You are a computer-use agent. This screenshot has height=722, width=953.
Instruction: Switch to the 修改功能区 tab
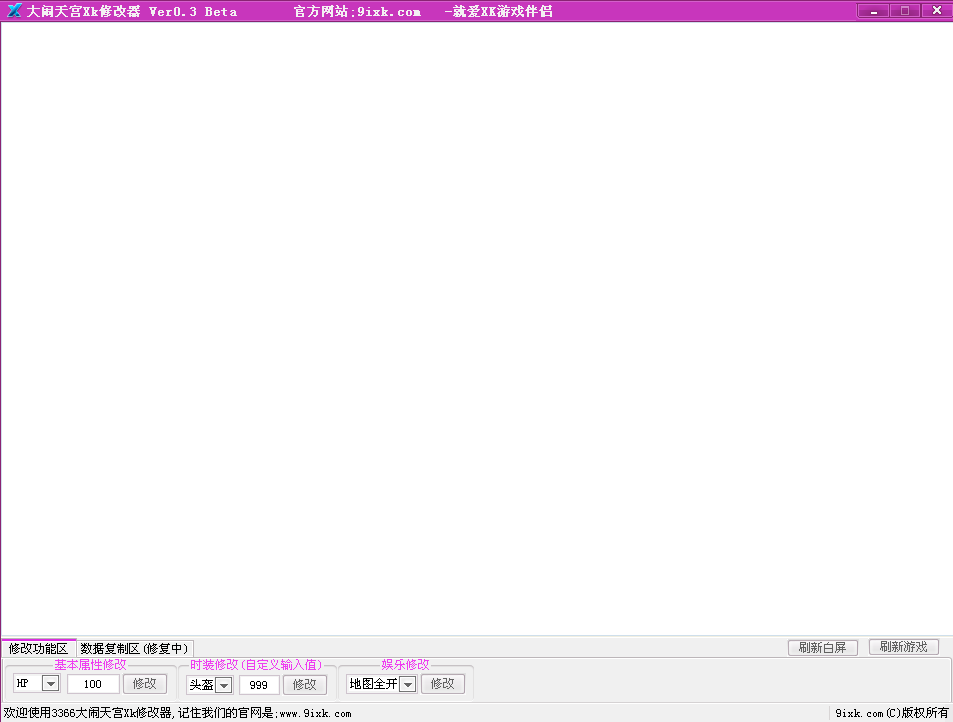(x=38, y=648)
